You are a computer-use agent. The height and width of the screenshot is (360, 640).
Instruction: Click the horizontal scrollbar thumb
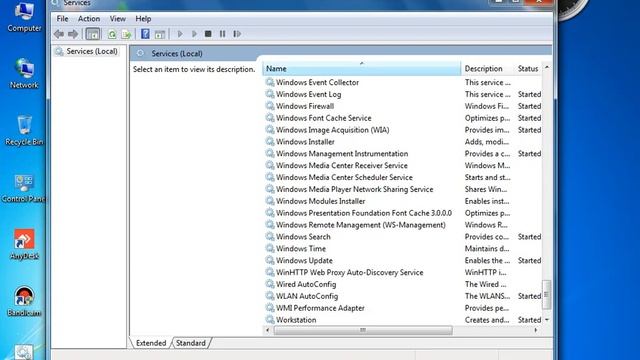point(363,330)
